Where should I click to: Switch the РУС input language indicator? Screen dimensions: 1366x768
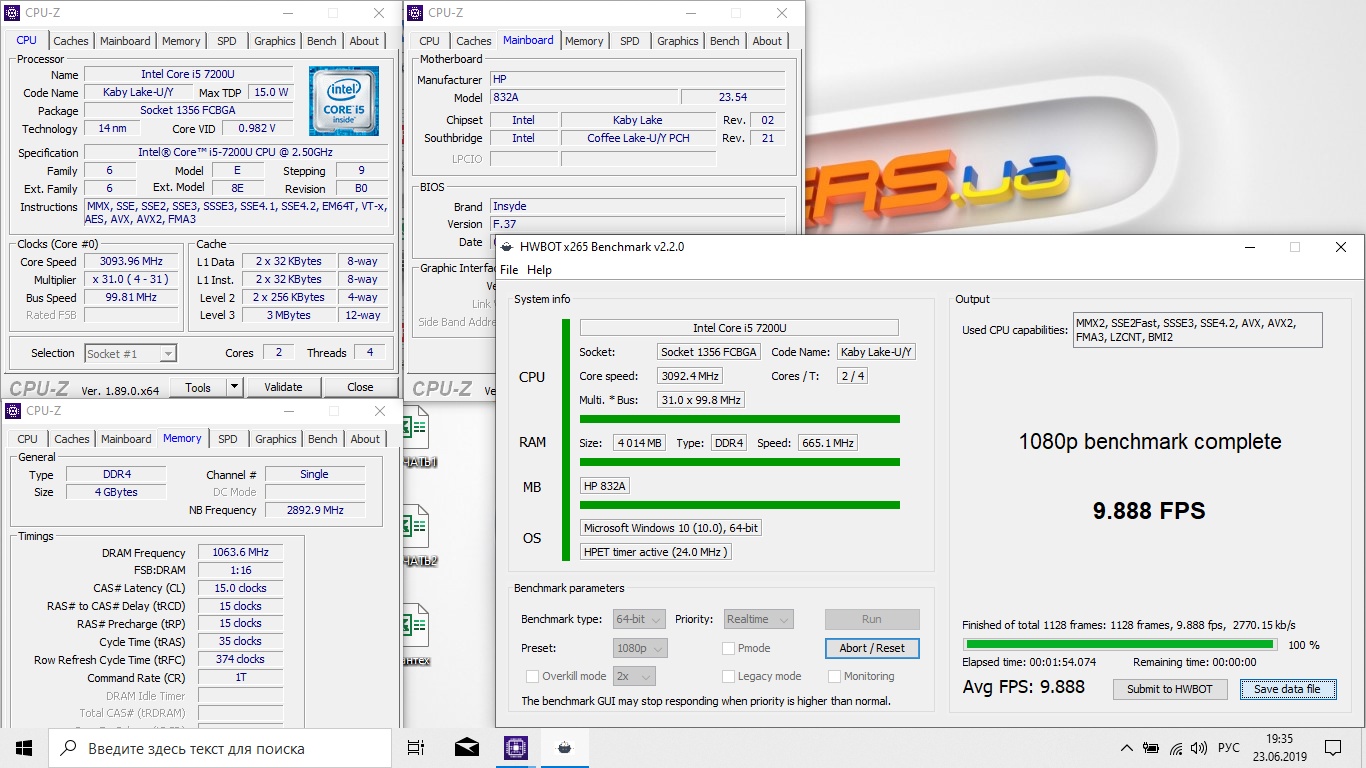click(1229, 748)
